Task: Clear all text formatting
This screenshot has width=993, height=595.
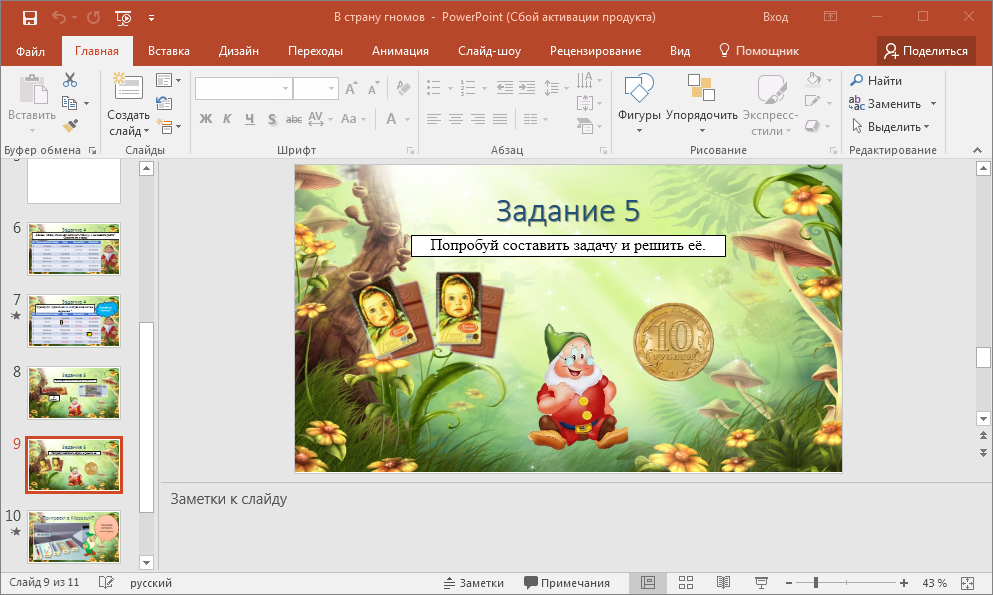Action: pyautogui.click(x=403, y=88)
